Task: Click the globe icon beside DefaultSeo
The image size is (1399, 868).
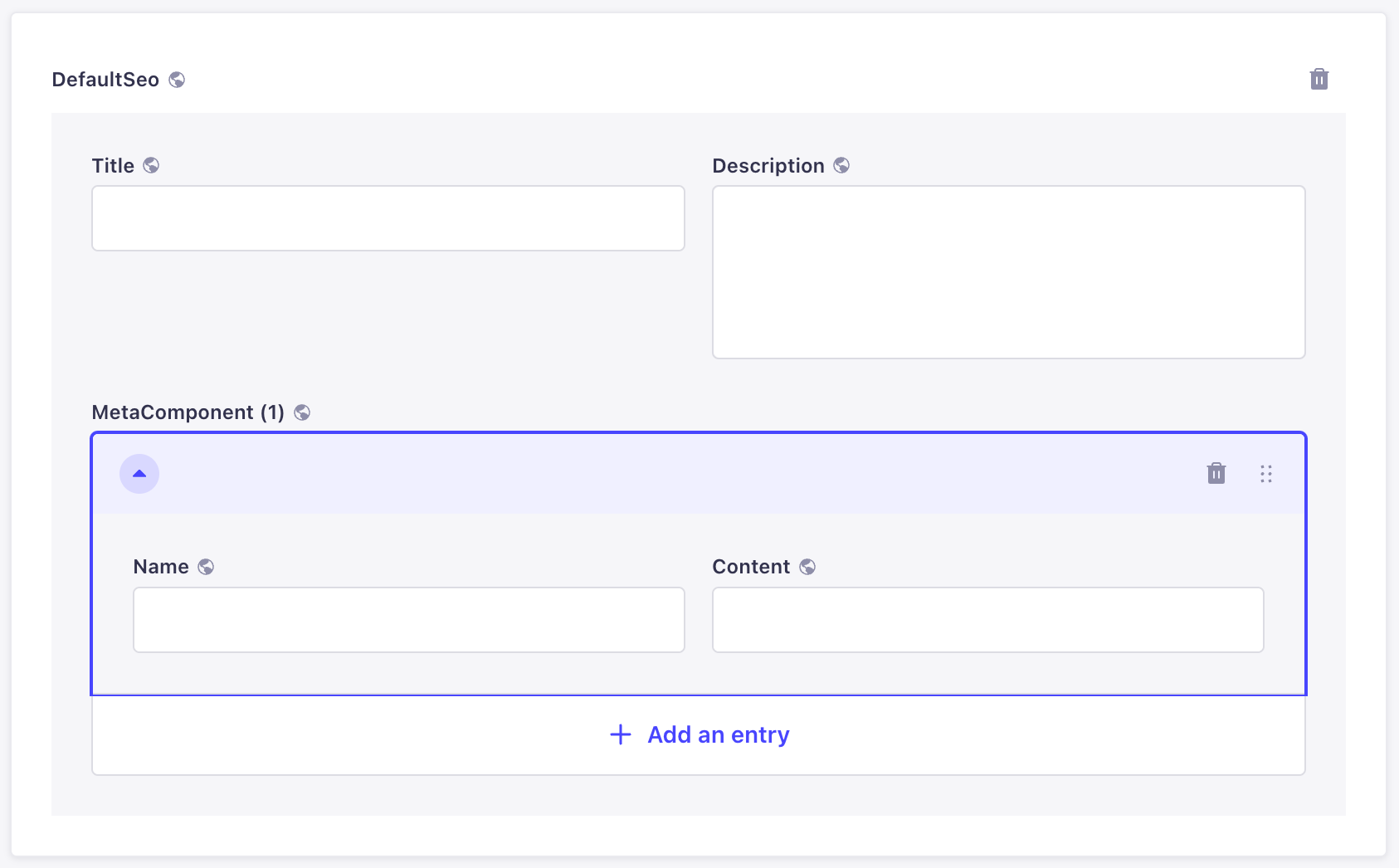Action: [x=177, y=80]
